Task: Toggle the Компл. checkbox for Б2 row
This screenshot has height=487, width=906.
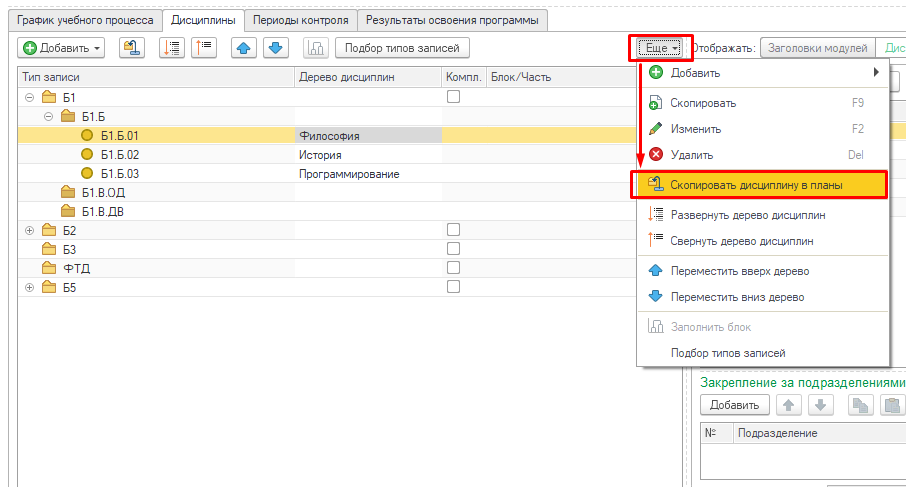Action: 453,230
